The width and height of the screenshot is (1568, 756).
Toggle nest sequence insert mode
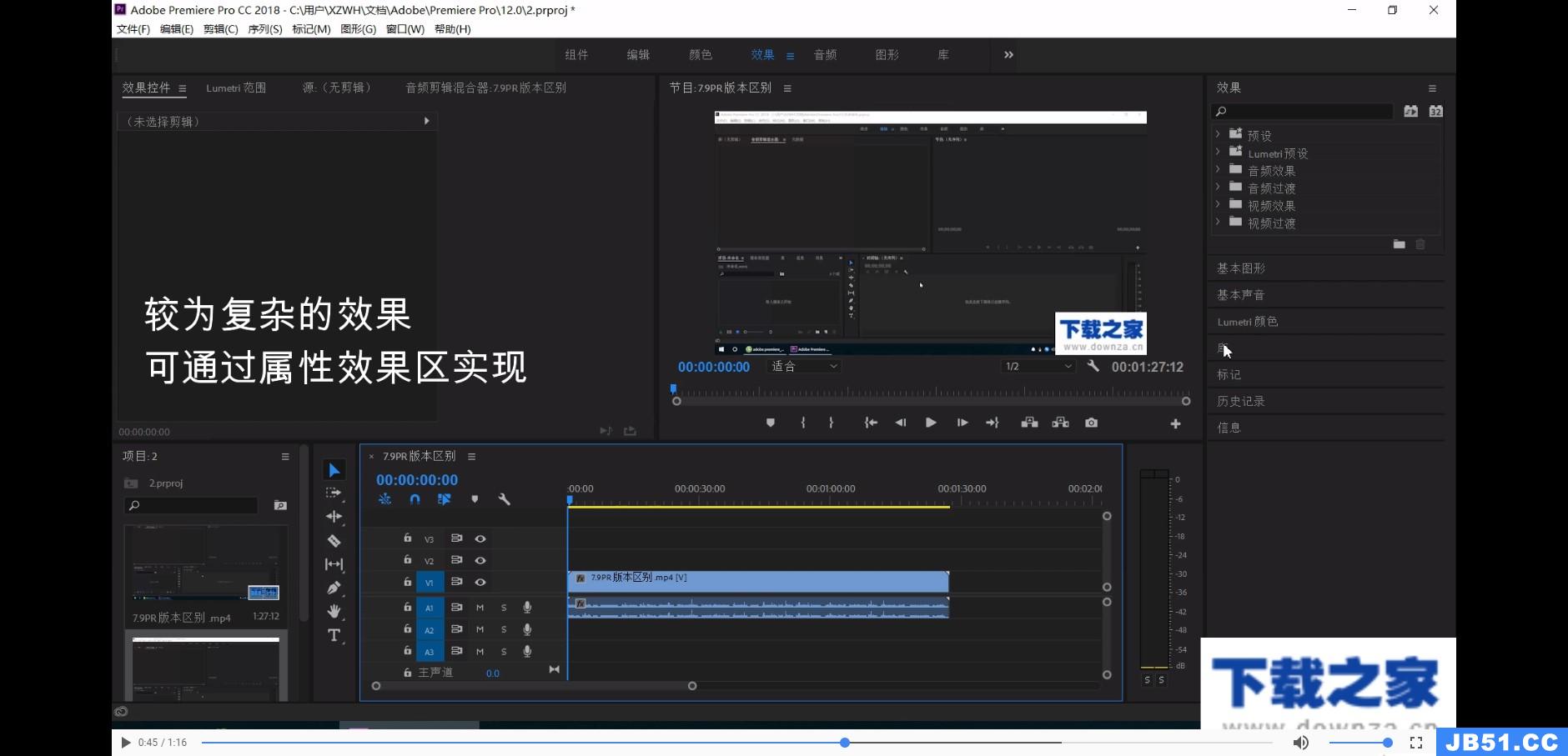pyautogui.click(x=384, y=499)
